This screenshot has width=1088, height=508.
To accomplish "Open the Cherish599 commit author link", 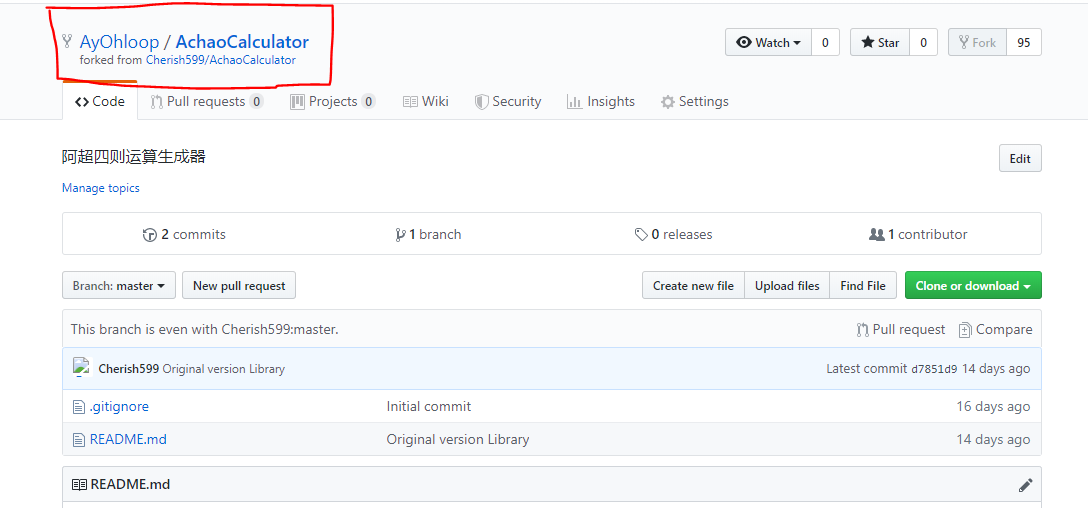I will 129,369.
